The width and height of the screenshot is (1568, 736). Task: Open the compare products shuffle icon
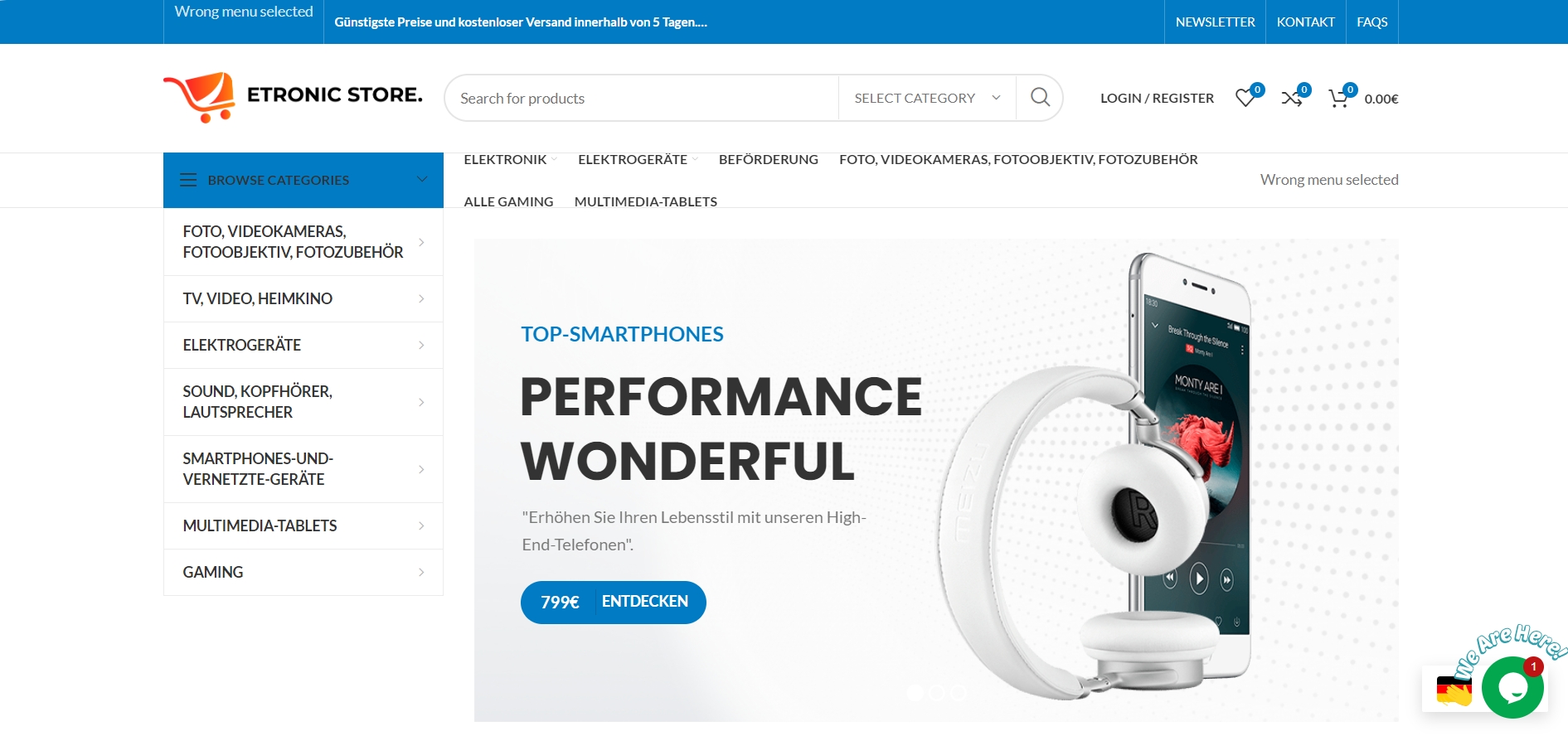pyautogui.click(x=1291, y=99)
